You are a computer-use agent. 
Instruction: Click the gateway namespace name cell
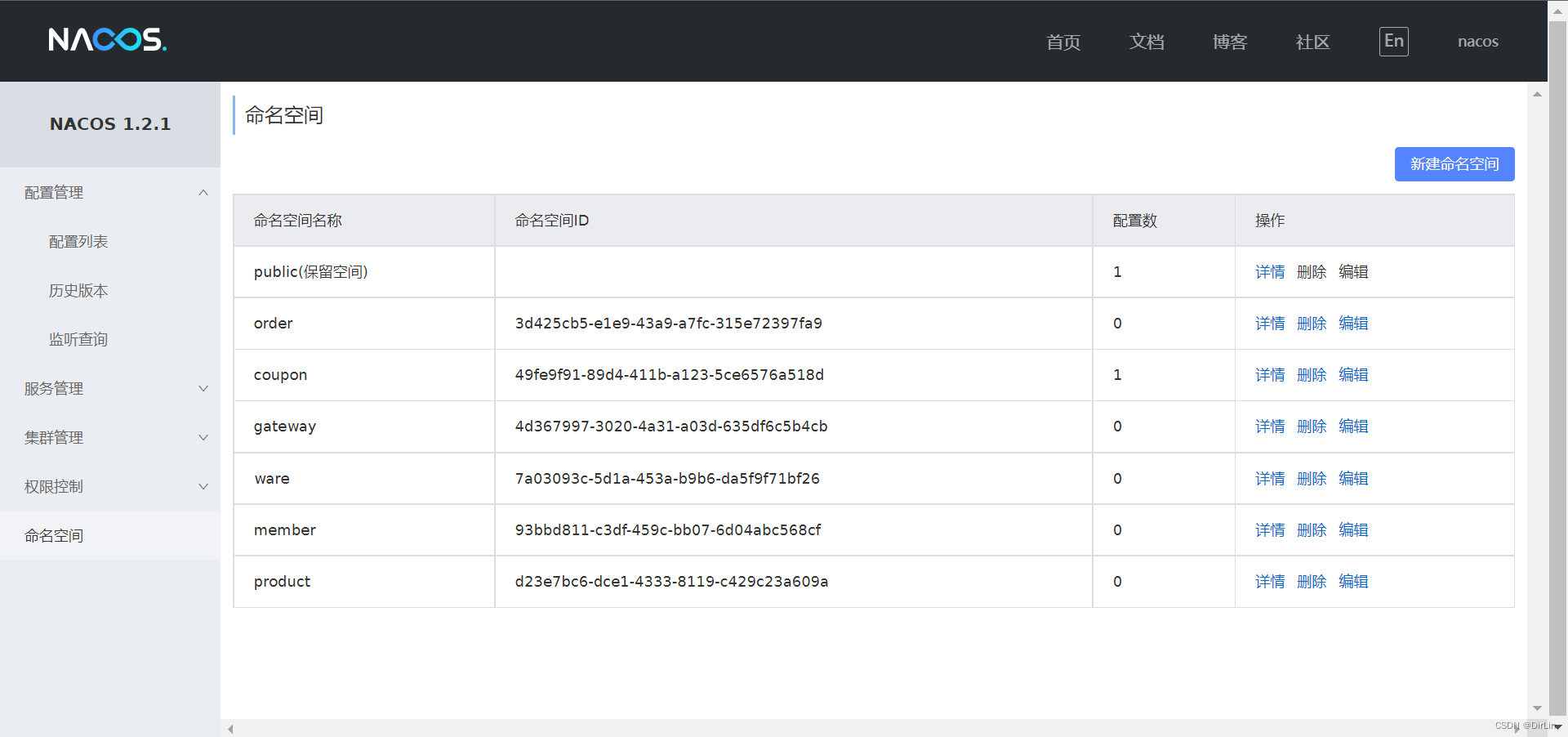pyautogui.click(x=364, y=427)
